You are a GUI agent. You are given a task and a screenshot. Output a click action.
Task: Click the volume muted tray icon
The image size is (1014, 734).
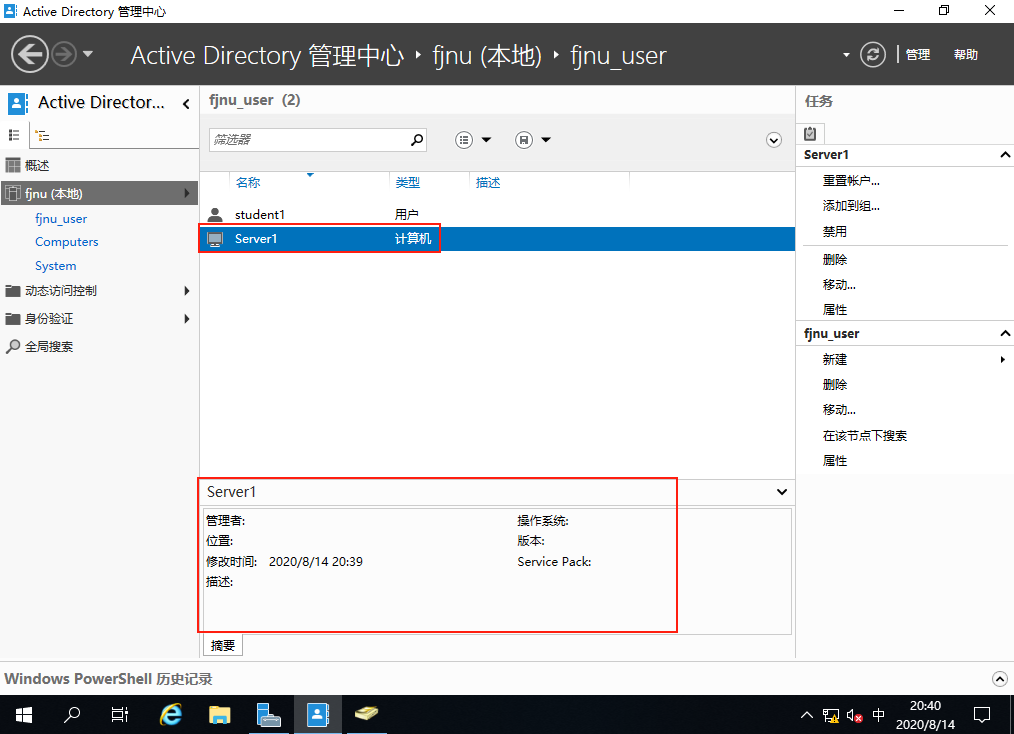854,716
